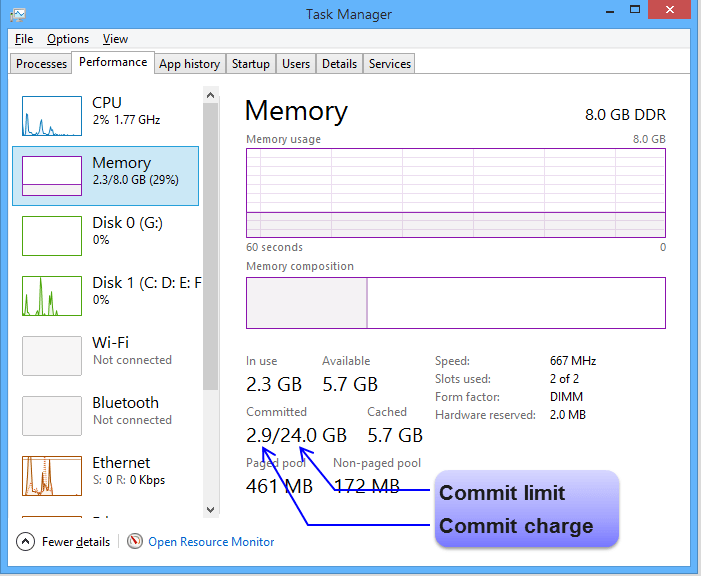Open the Disk 0 (G:) performance graph
The image size is (701, 576).
tap(52, 236)
